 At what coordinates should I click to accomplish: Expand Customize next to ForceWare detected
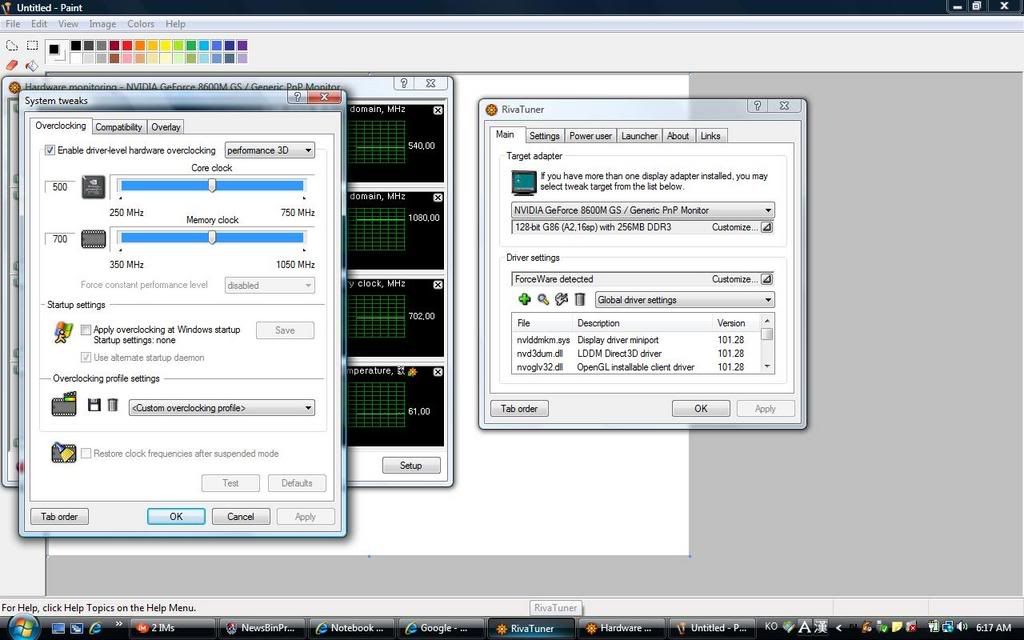click(x=767, y=279)
